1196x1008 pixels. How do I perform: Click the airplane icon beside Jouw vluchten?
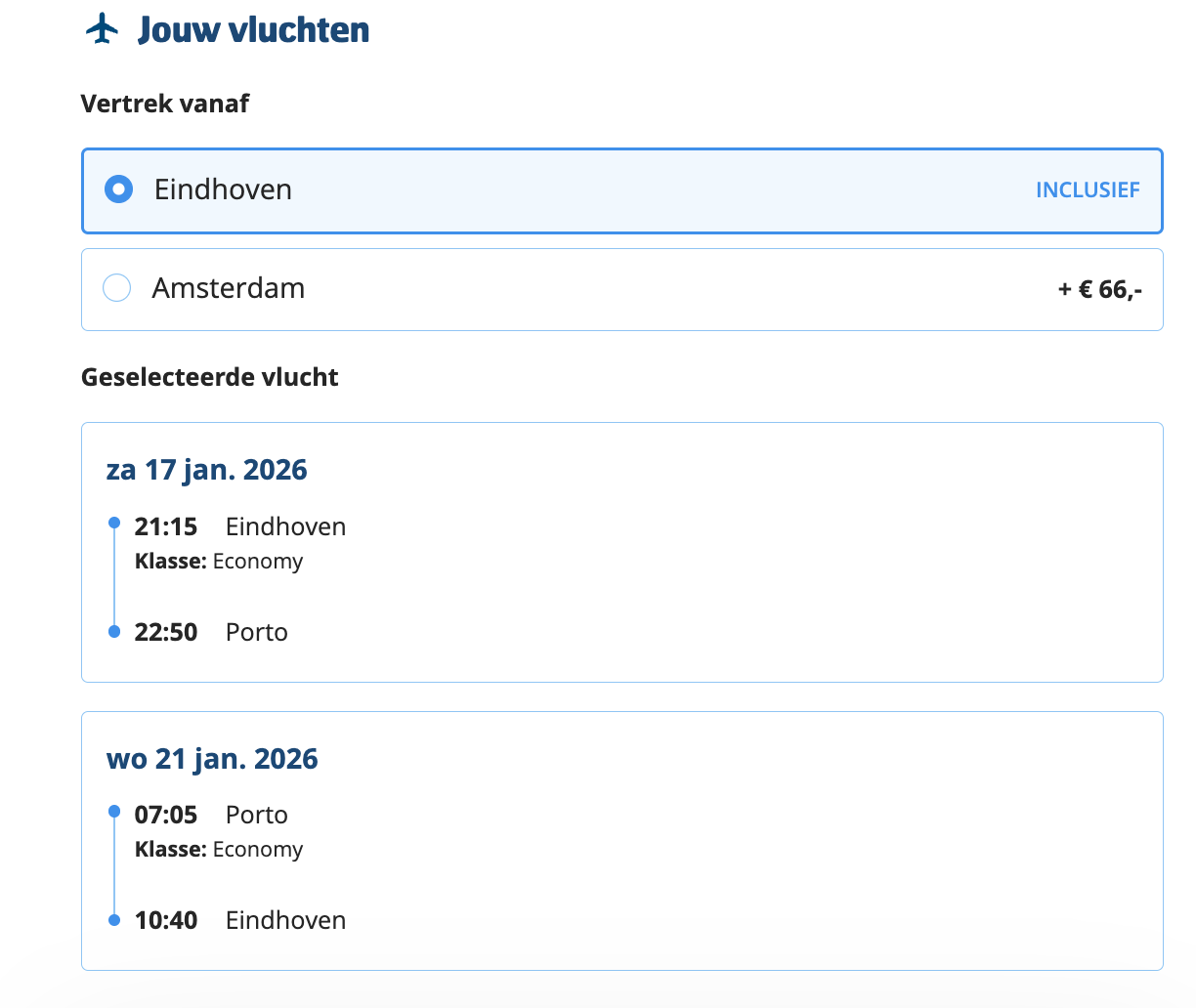103,29
